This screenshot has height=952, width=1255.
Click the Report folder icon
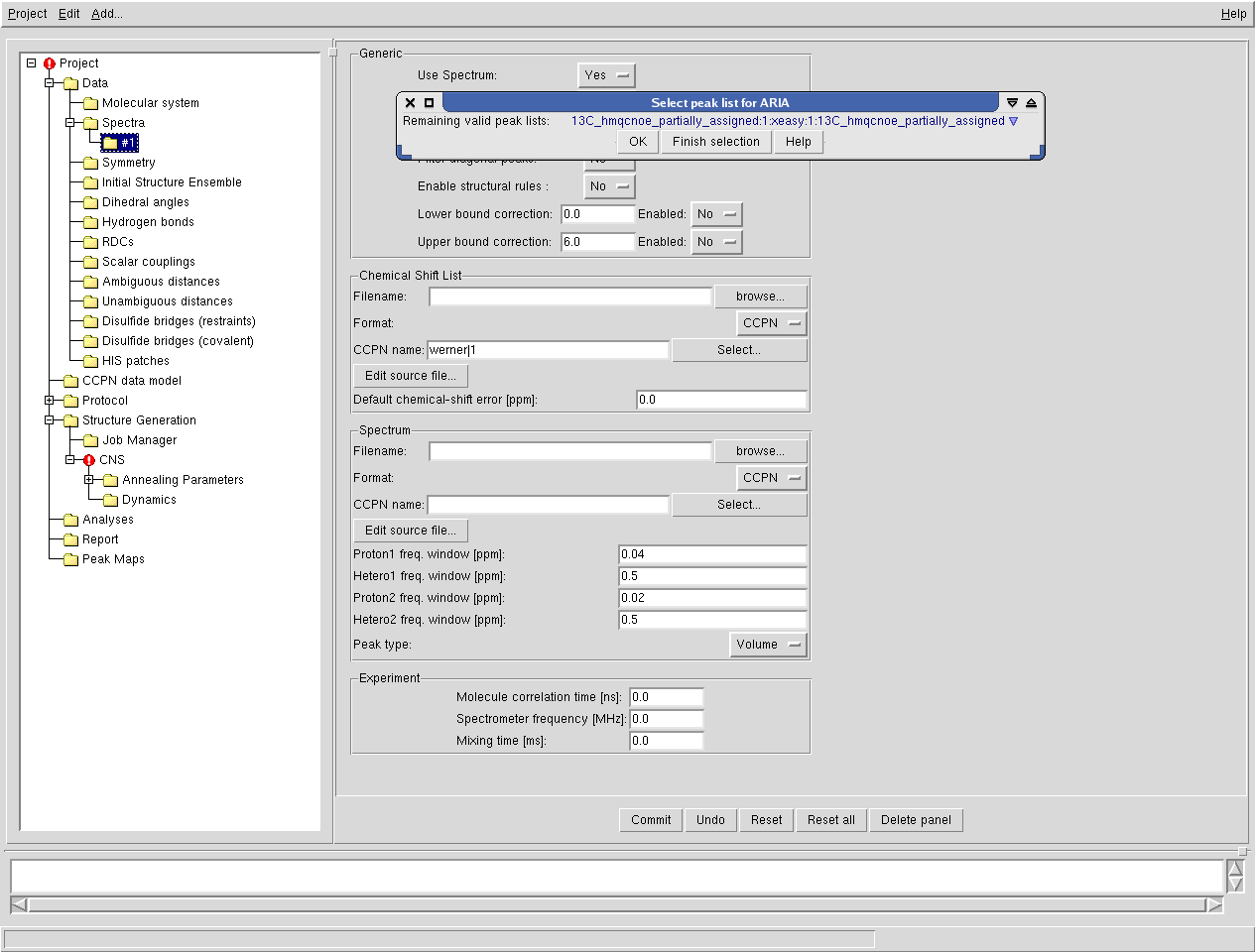pyautogui.click(x=70, y=539)
